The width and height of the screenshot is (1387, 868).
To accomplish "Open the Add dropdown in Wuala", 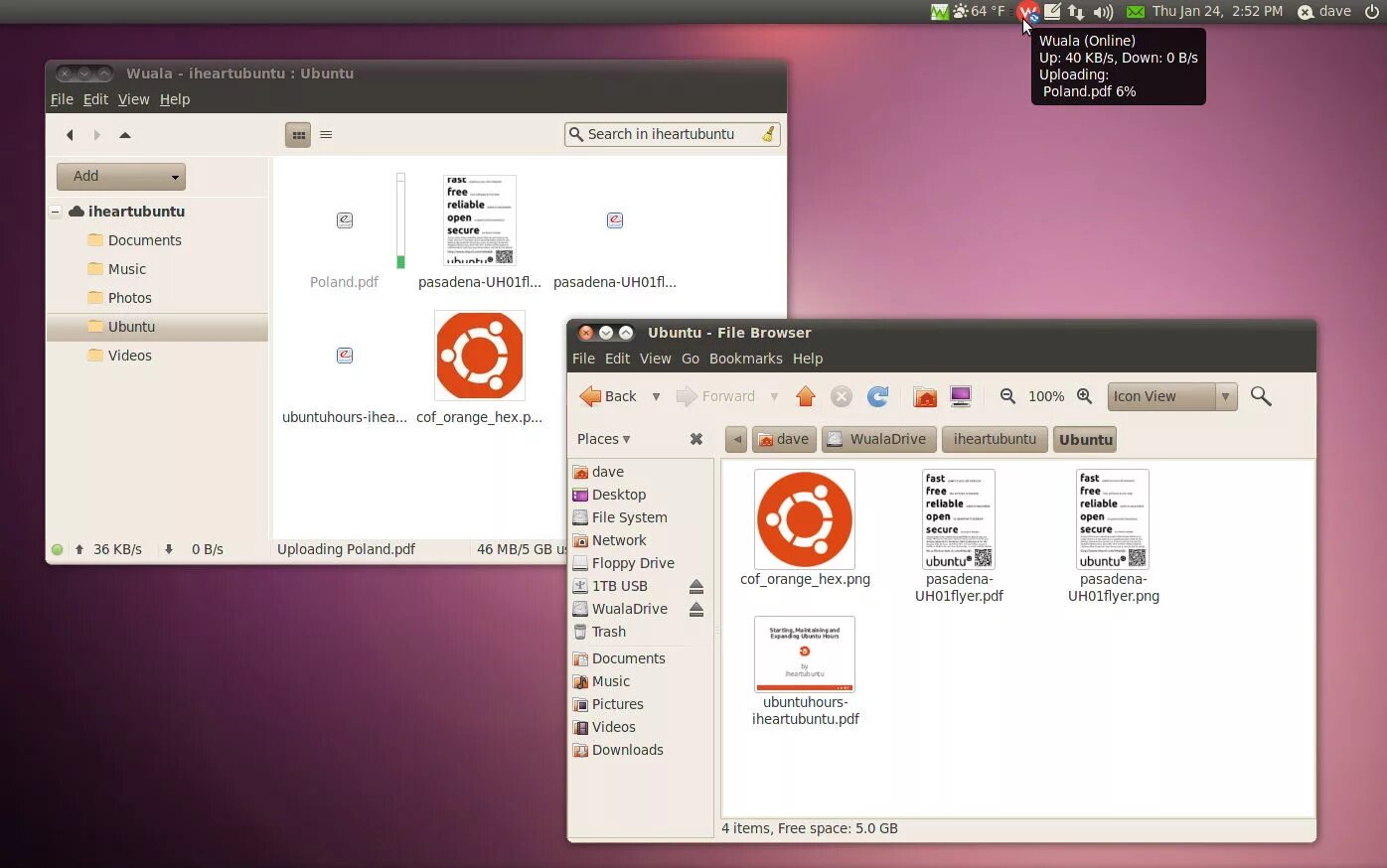I will click(x=120, y=176).
